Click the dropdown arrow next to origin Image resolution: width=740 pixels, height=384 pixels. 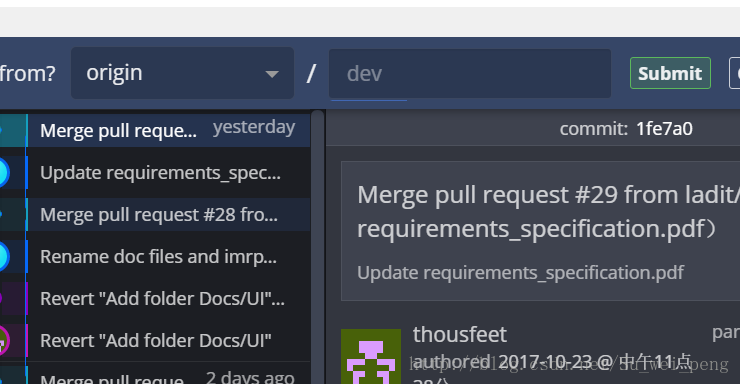click(x=272, y=74)
